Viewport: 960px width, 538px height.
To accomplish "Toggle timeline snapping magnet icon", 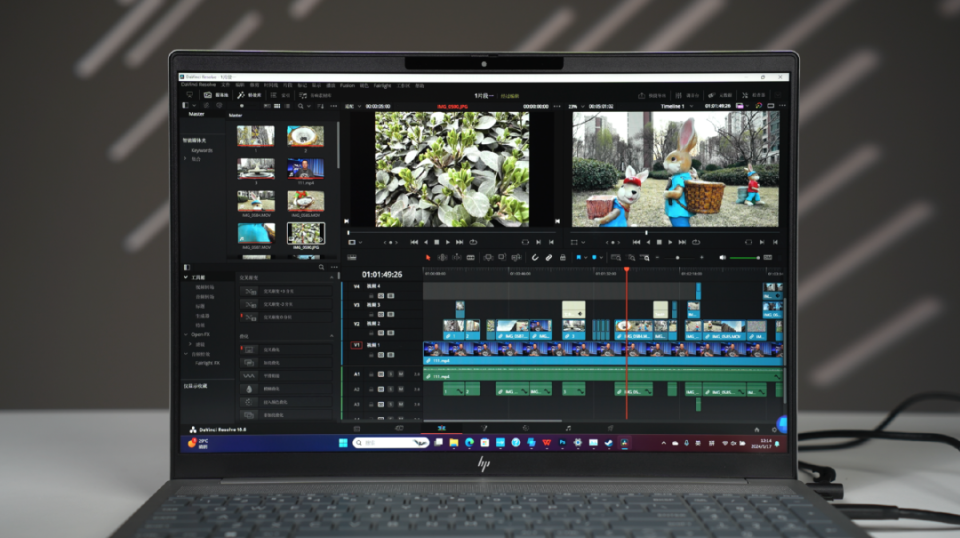I will [x=535, y=257].
